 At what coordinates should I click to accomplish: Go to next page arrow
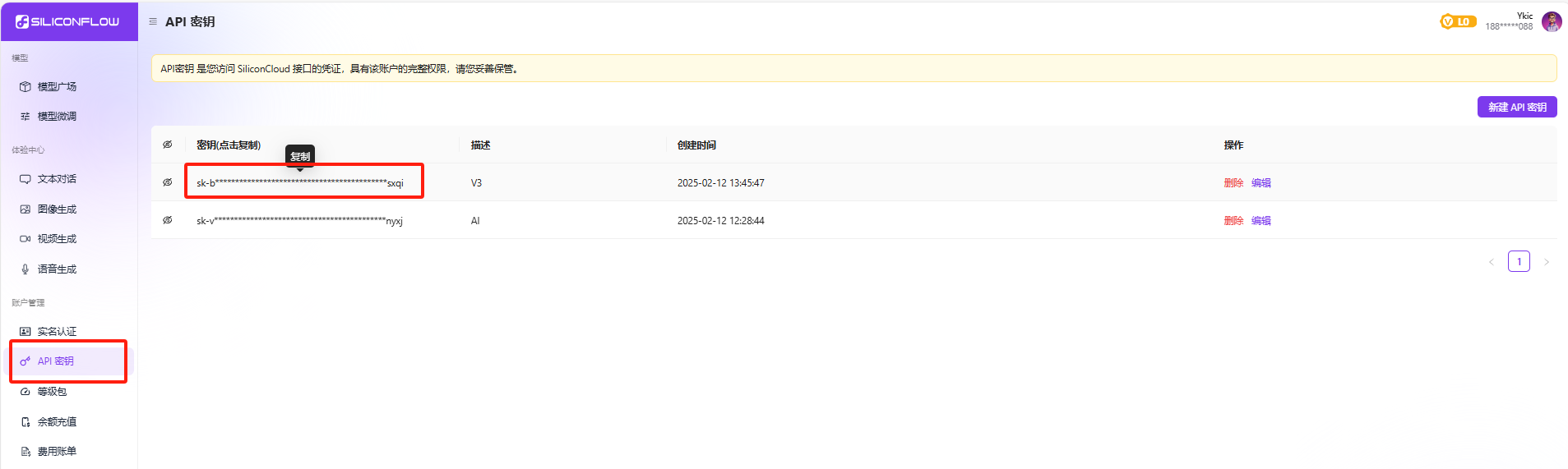pyautogui.click(x=1547, y=262)
